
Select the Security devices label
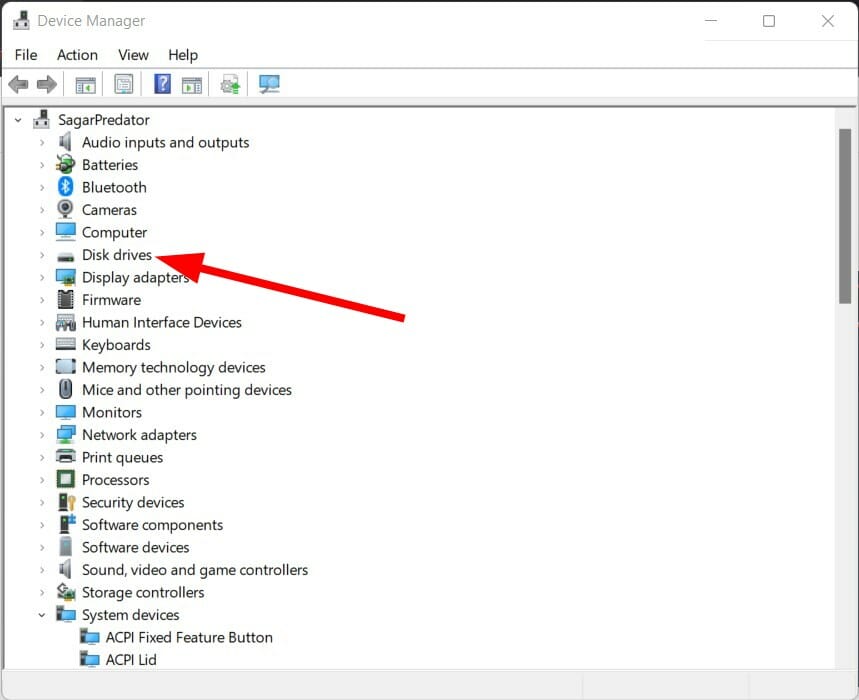pos(133,502)
